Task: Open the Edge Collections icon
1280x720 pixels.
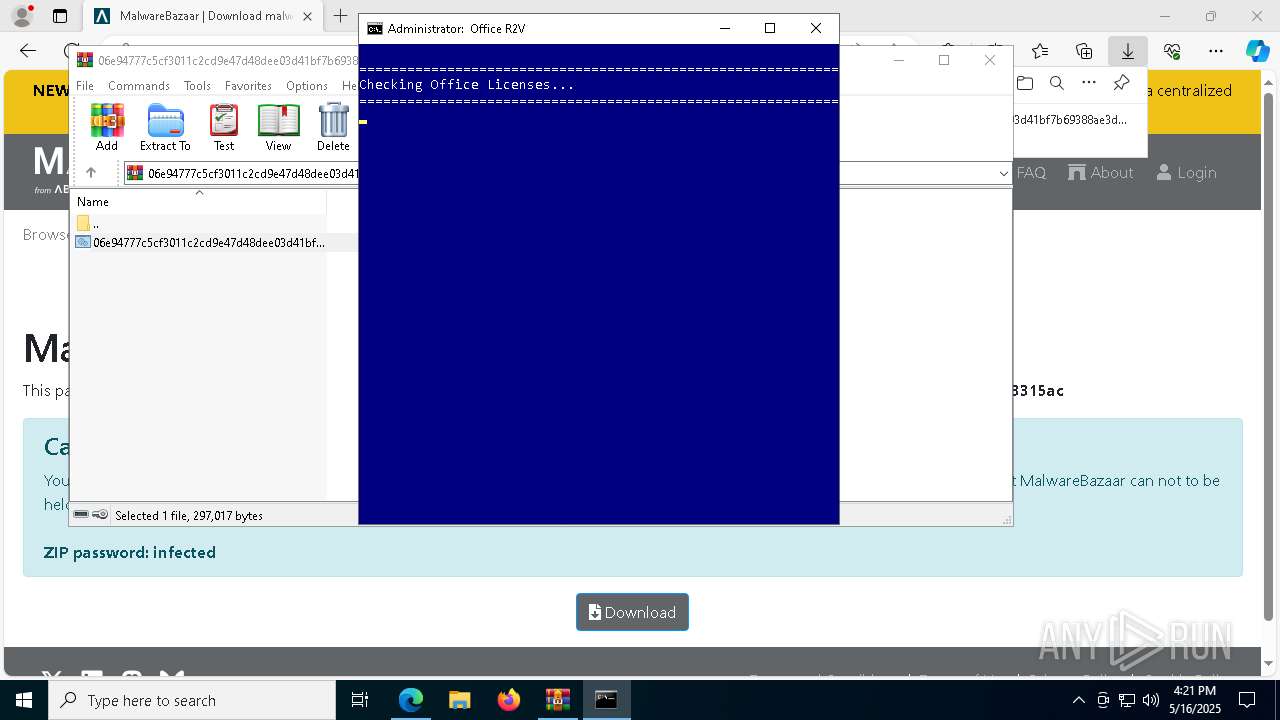Action: (x=1084, y=51)
